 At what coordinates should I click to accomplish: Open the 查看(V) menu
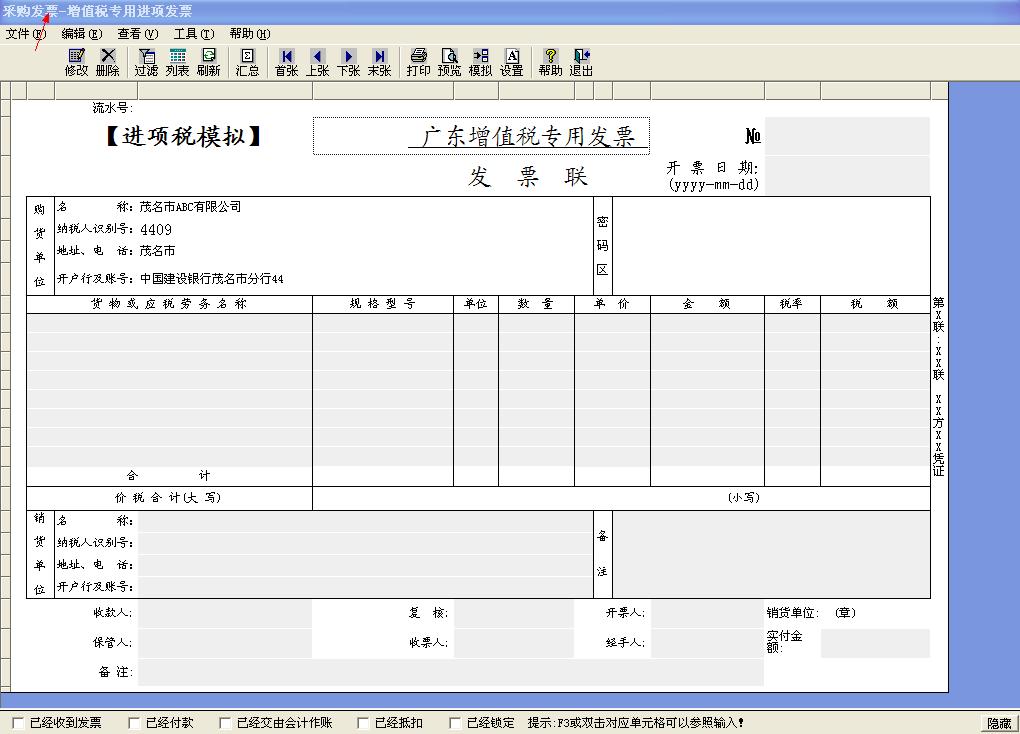[138, 34]
